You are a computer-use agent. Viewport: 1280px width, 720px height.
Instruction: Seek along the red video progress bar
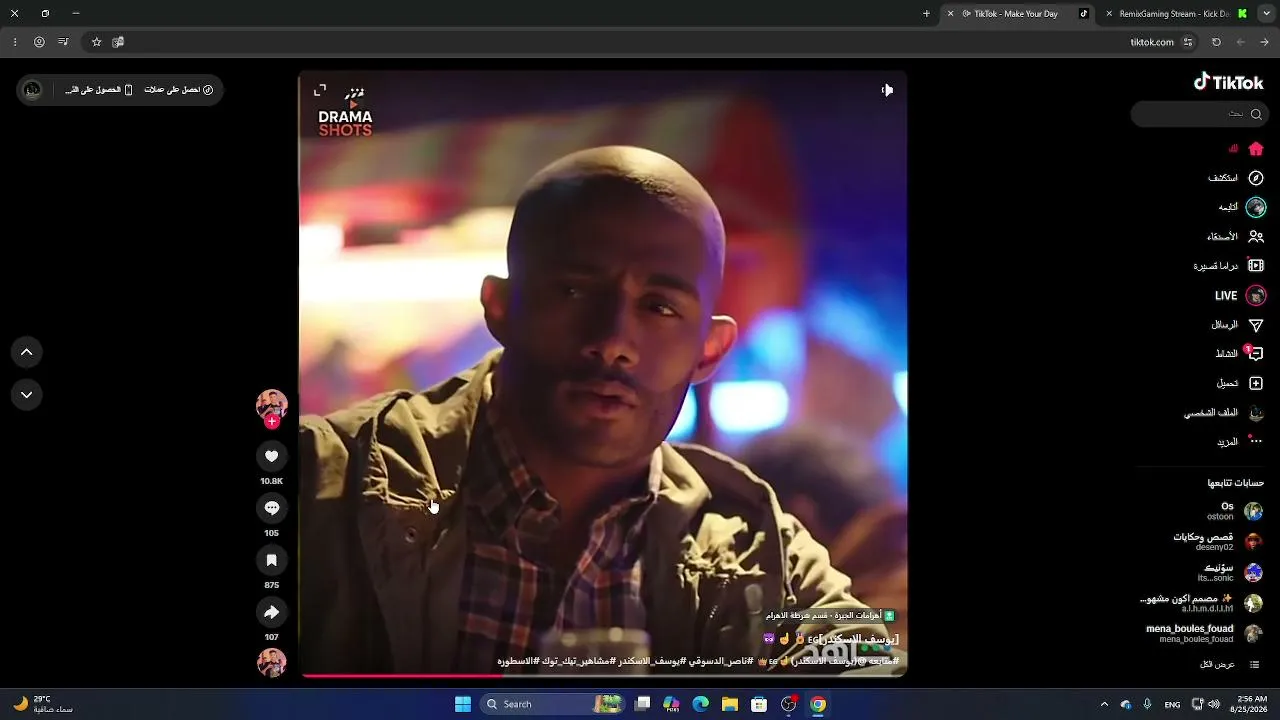[603, 675]
